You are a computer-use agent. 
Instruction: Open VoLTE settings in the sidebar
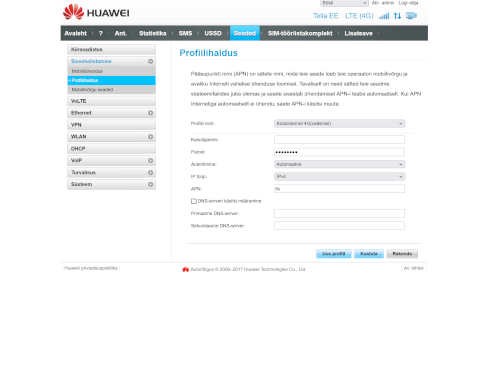[x=111, y=101]
